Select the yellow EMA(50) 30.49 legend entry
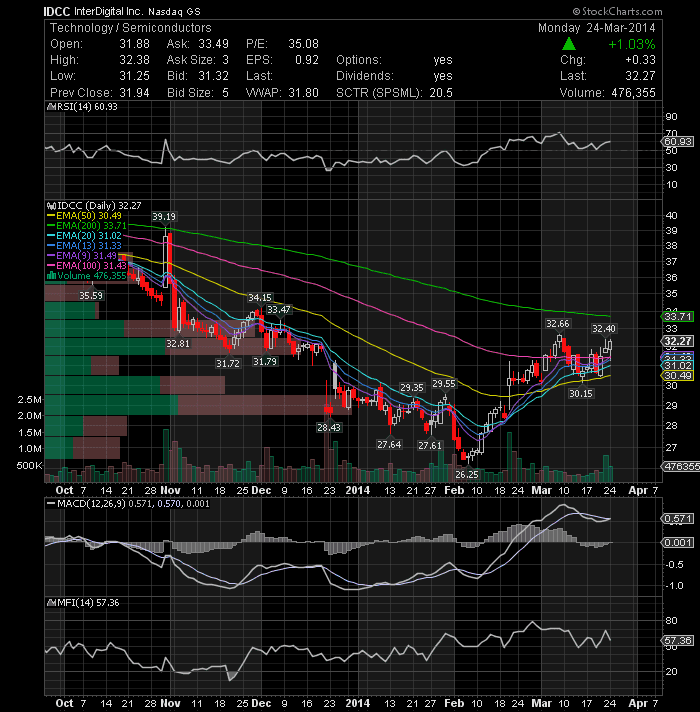This screenshot has width=700, height=712. (84, 216)
